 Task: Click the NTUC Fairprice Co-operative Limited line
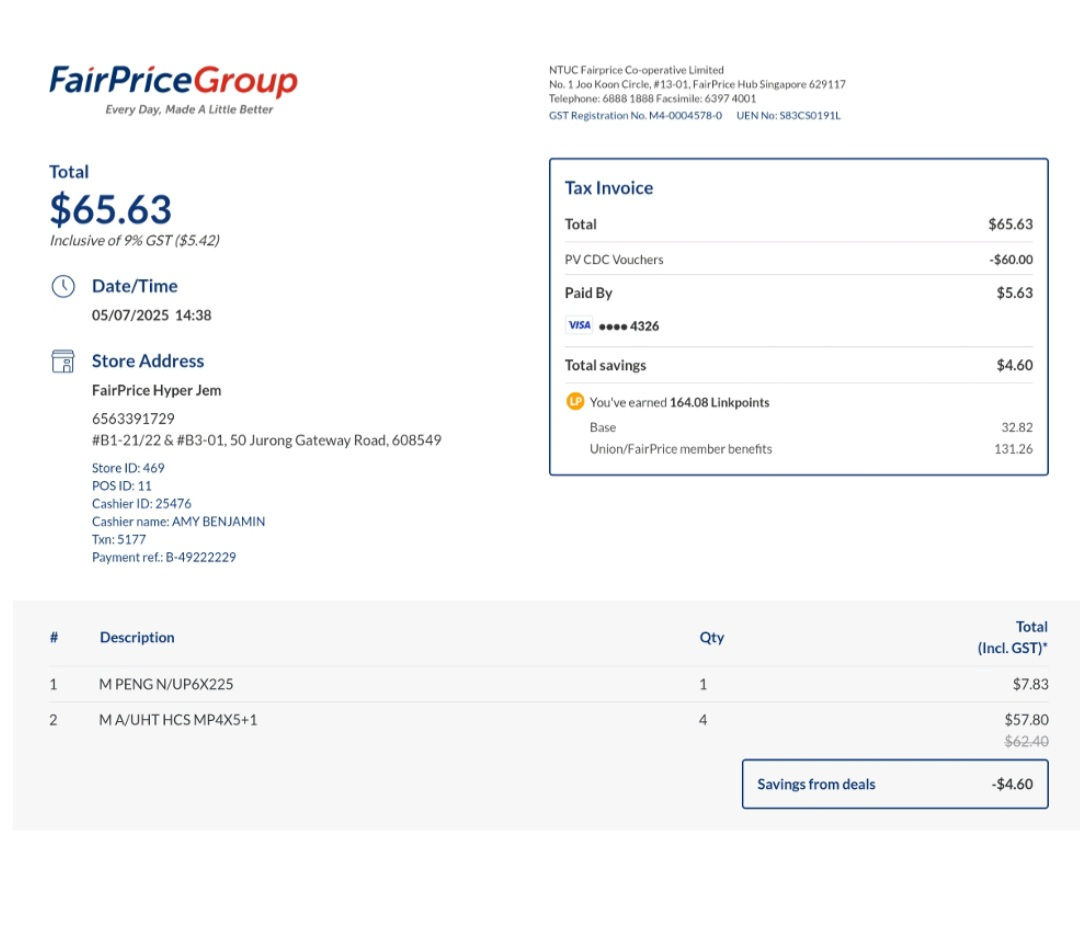pyautogui.click(x=636, y=70)
